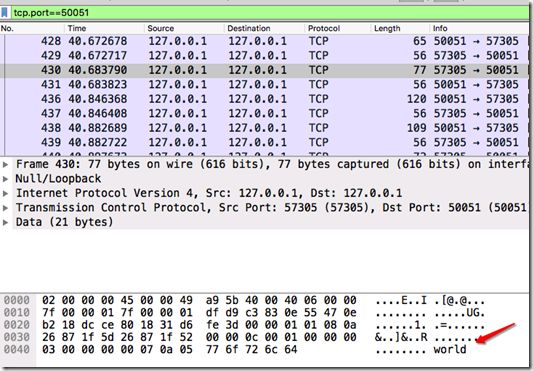533x371 pixels.
Task: Expand Internet Protocol Version 4 section
Action: click(x=5, y=193)
